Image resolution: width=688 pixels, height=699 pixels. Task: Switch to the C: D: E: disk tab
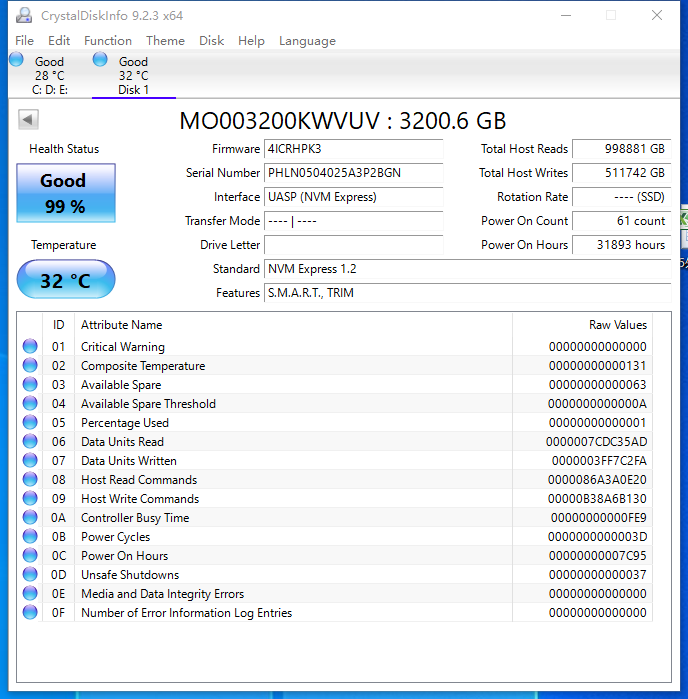point(49,75)
